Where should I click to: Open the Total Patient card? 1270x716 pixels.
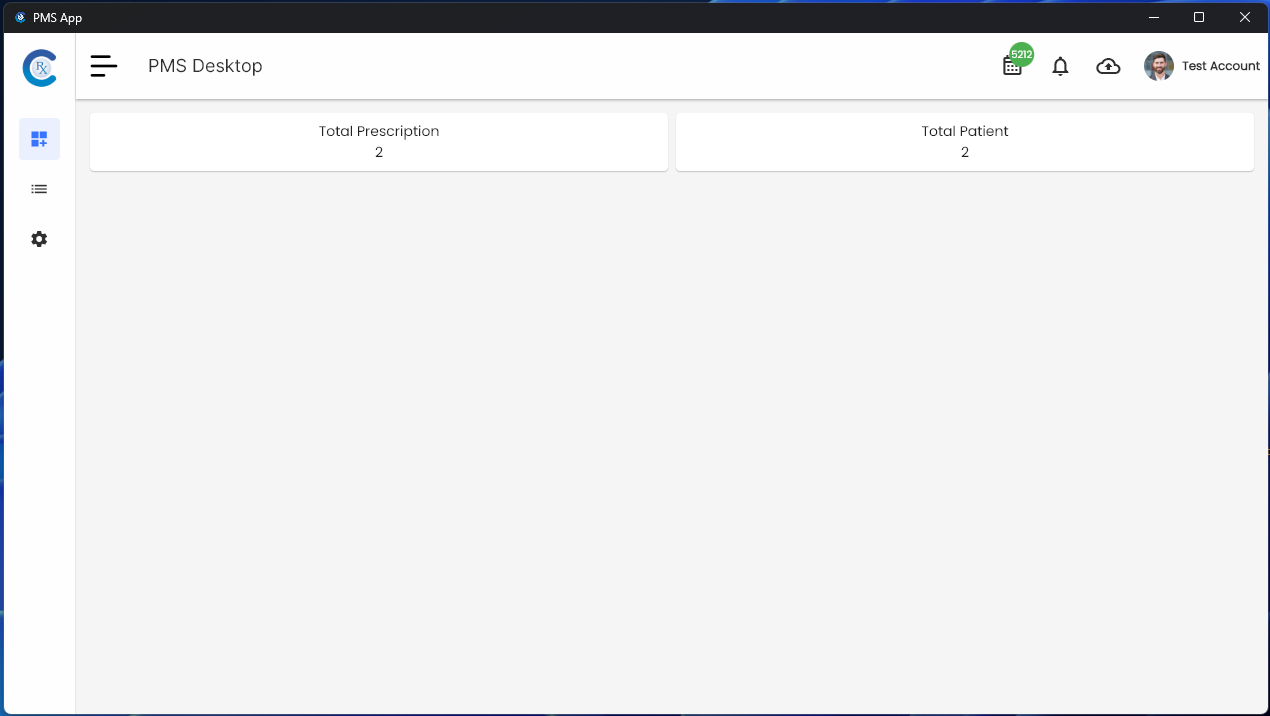[964, 141]
